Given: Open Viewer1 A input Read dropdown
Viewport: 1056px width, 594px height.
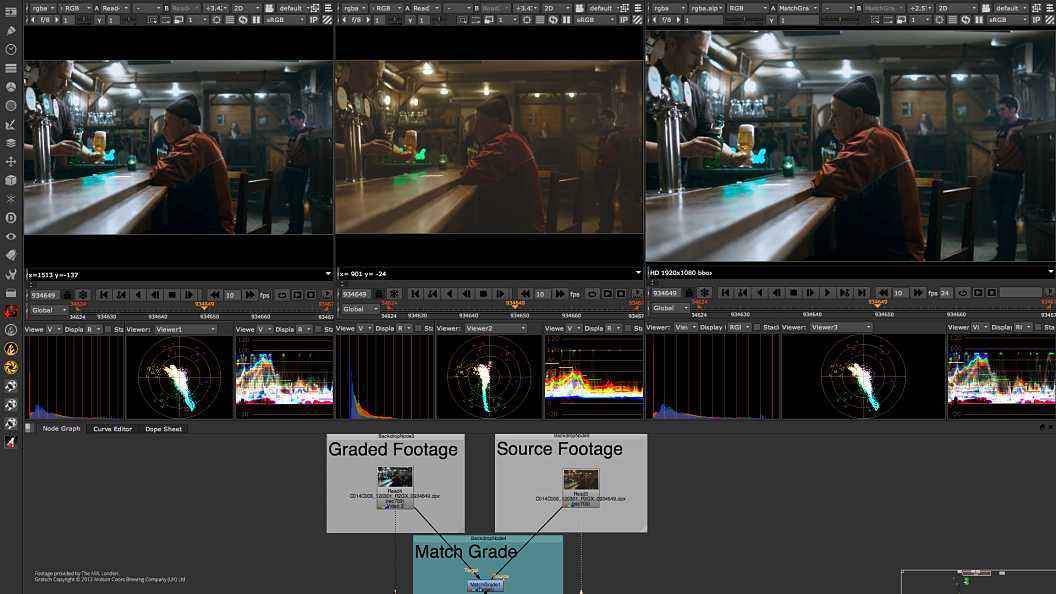Looking at the screenshot, I should tap(116, 8).
